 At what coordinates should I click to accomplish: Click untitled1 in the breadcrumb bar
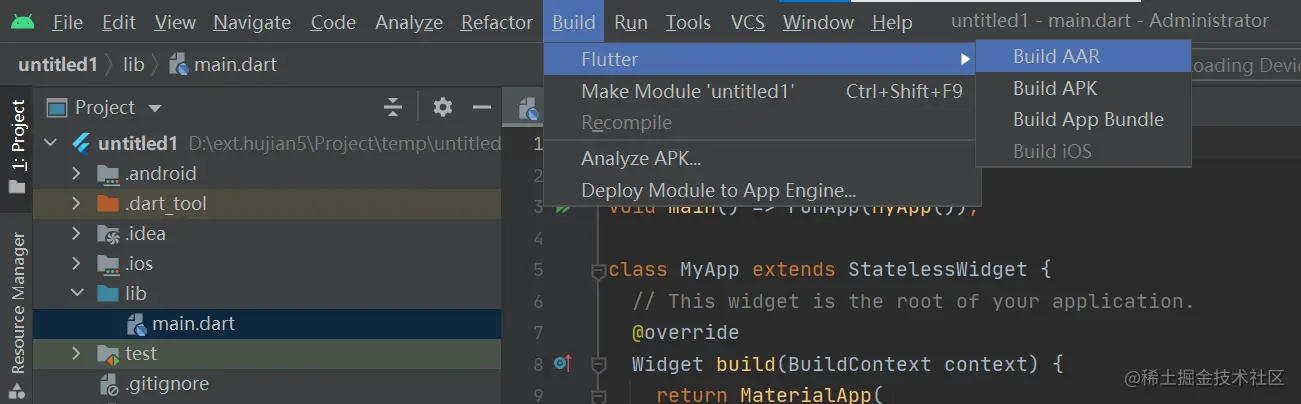(x=58, y=65)
